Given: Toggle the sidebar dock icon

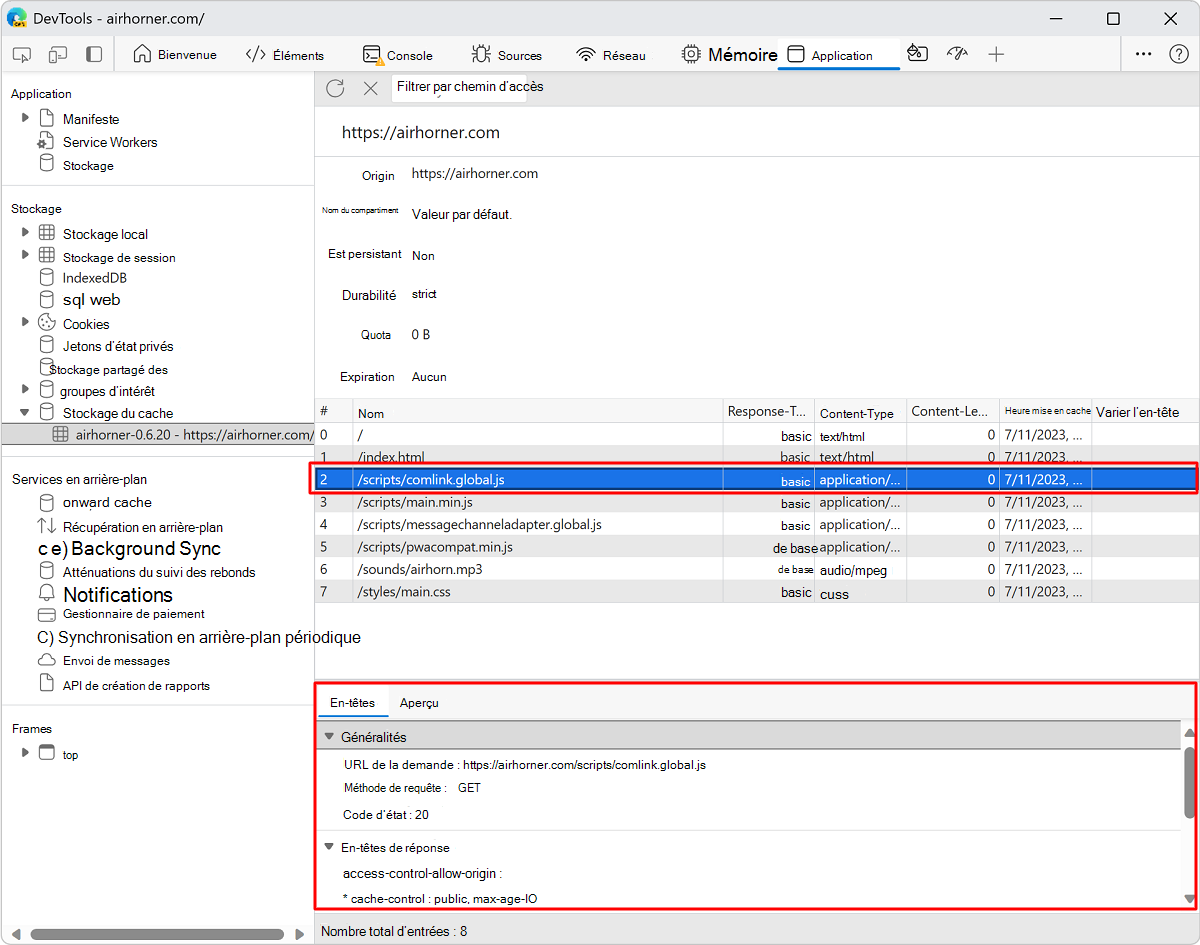Looking at the screenshot, I should pos(94,55).
